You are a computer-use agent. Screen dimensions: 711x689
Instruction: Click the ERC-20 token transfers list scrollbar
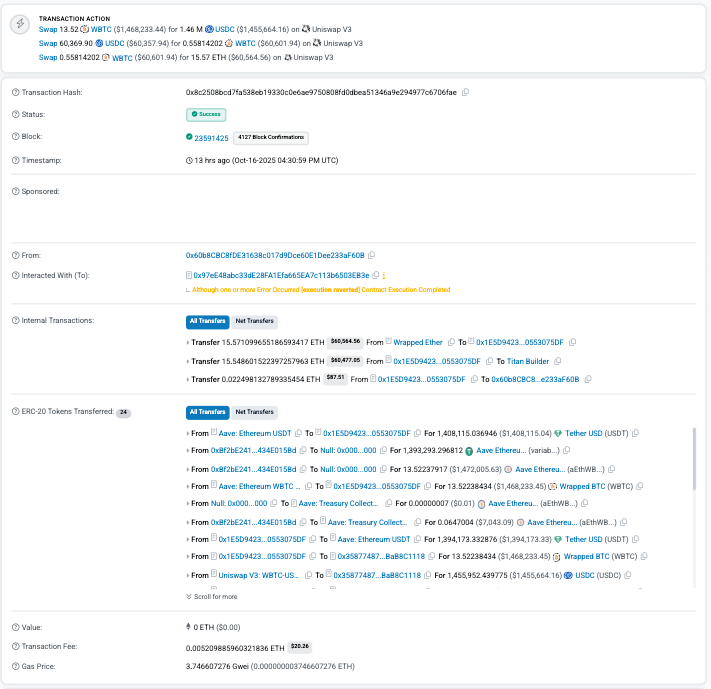694,458
